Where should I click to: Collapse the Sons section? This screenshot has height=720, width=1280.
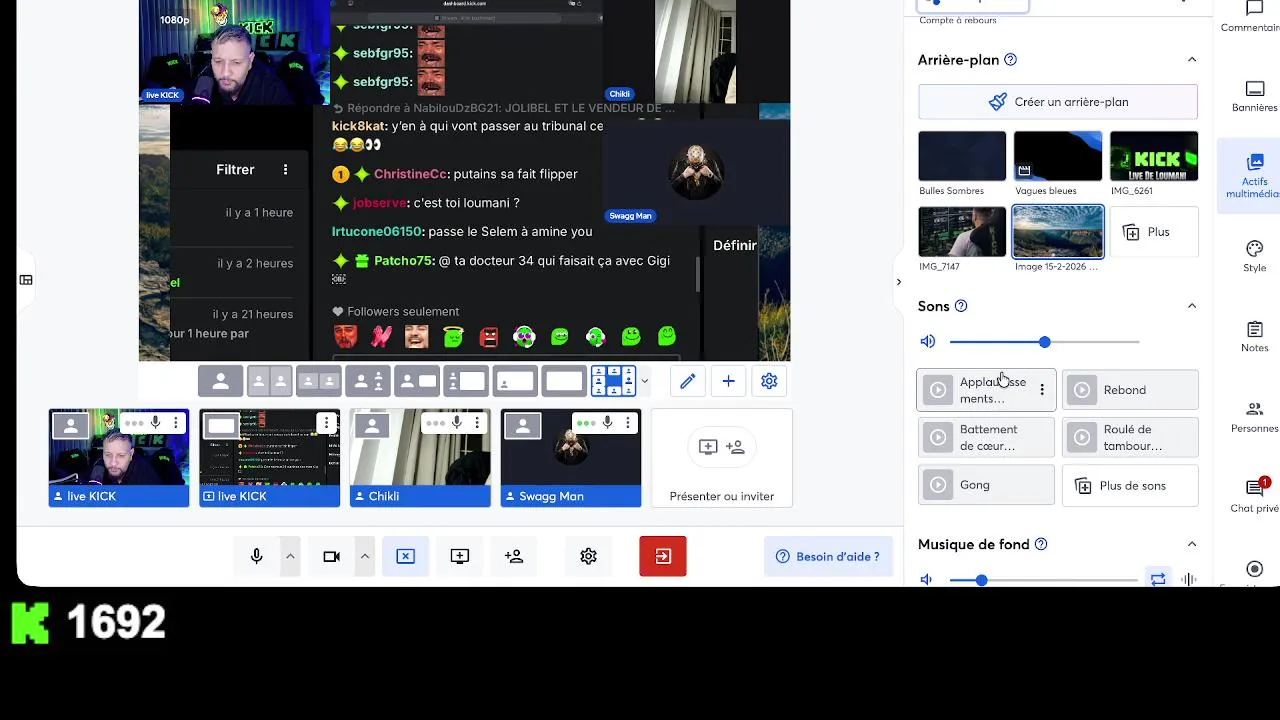tap(1192, 306)
